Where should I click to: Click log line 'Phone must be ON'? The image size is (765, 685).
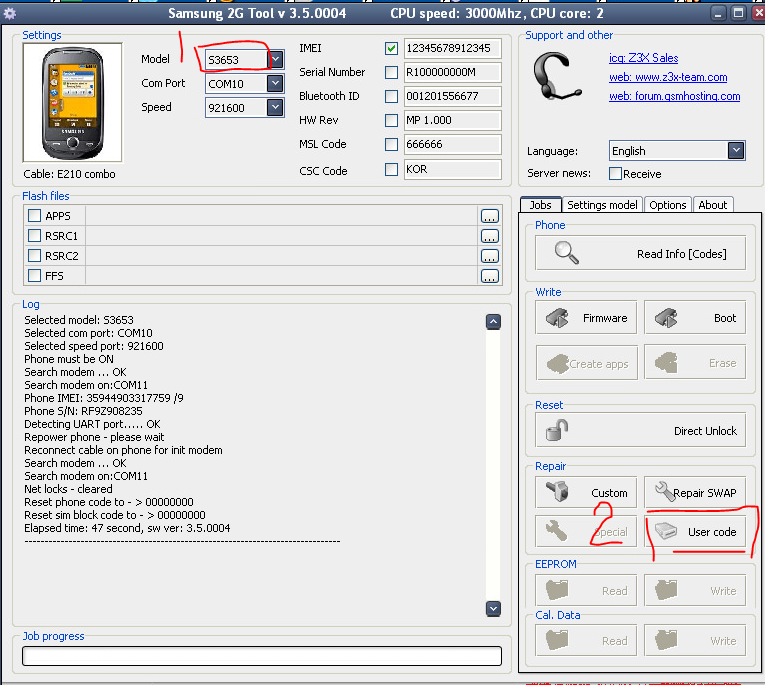point(69,359)
